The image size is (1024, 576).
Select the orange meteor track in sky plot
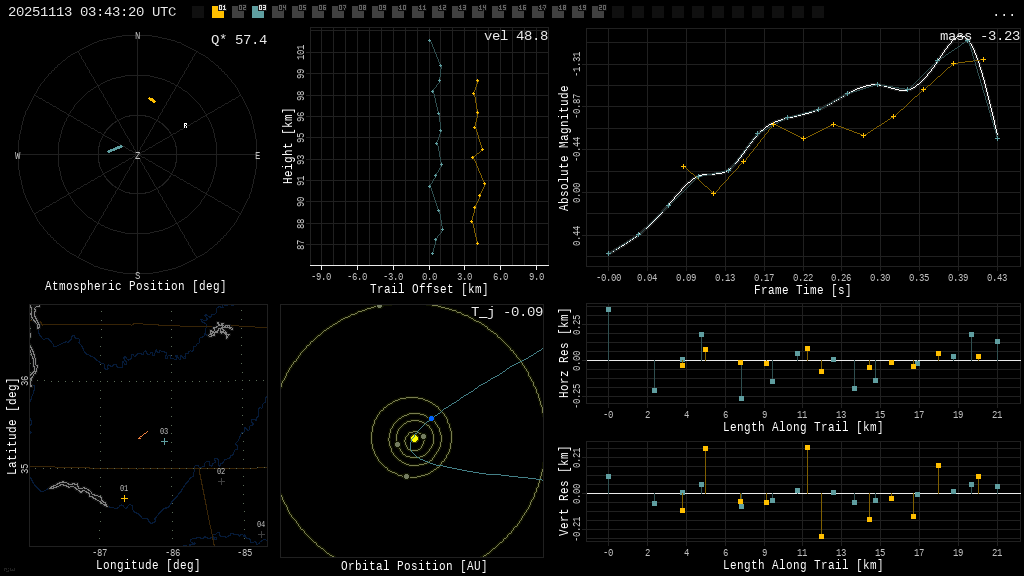click(152, 100)
